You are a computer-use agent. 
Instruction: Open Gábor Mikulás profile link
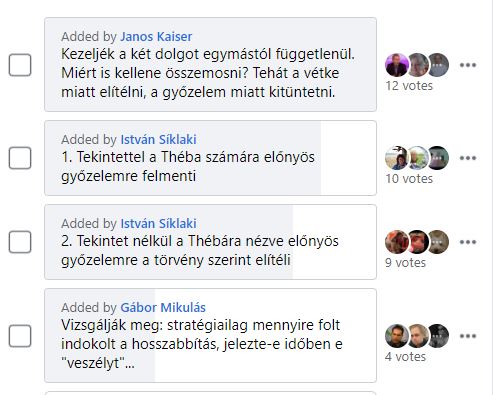click(x=163, y=307)
